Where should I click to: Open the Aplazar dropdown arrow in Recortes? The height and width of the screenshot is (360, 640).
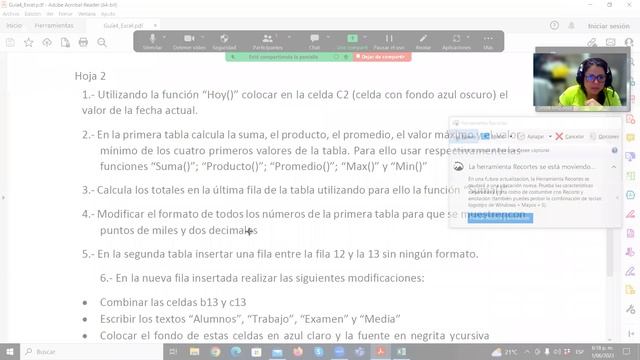click(x=550, y=136)
